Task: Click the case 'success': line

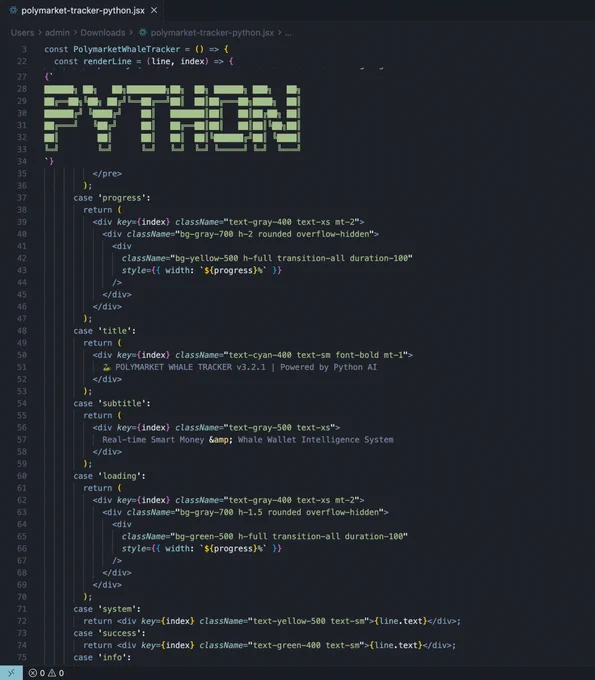Action: [109, 633]
